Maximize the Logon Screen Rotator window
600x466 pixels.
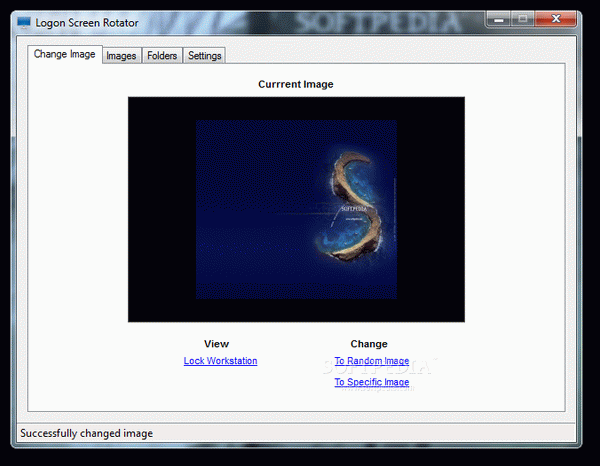522,19
